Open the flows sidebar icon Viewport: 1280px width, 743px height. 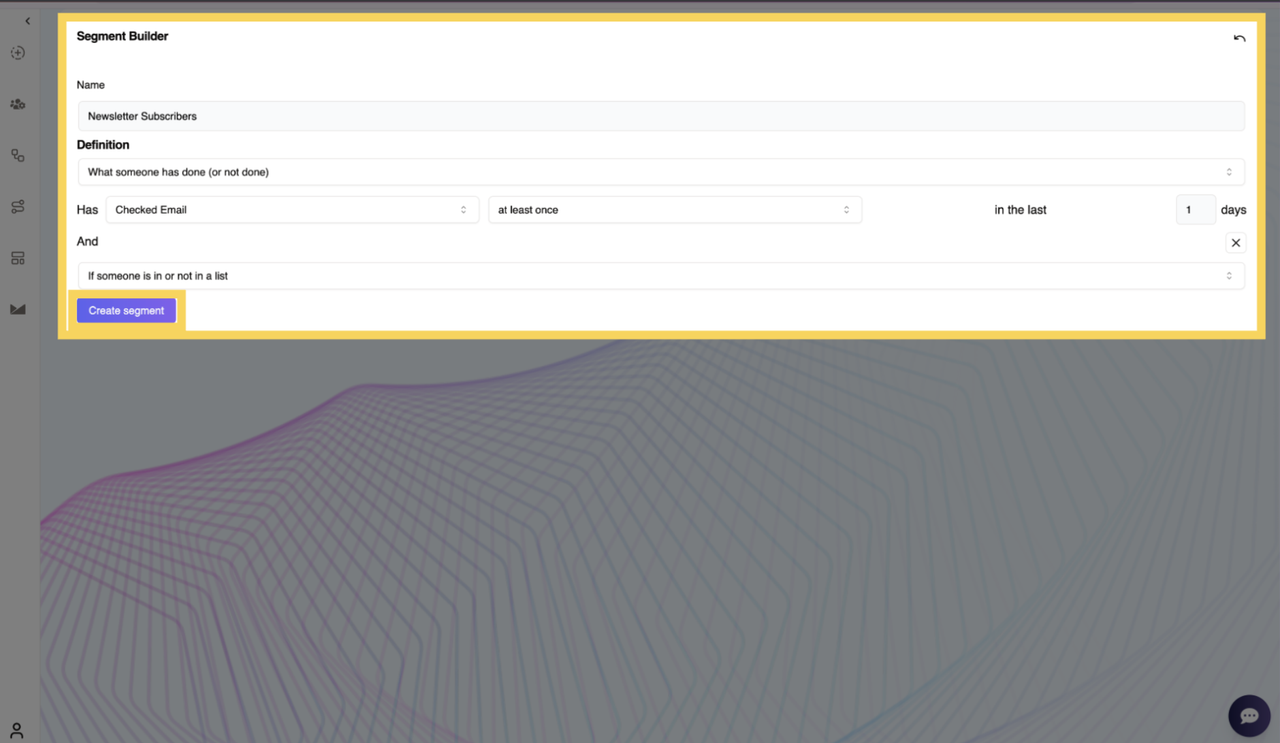coord(18,207)
